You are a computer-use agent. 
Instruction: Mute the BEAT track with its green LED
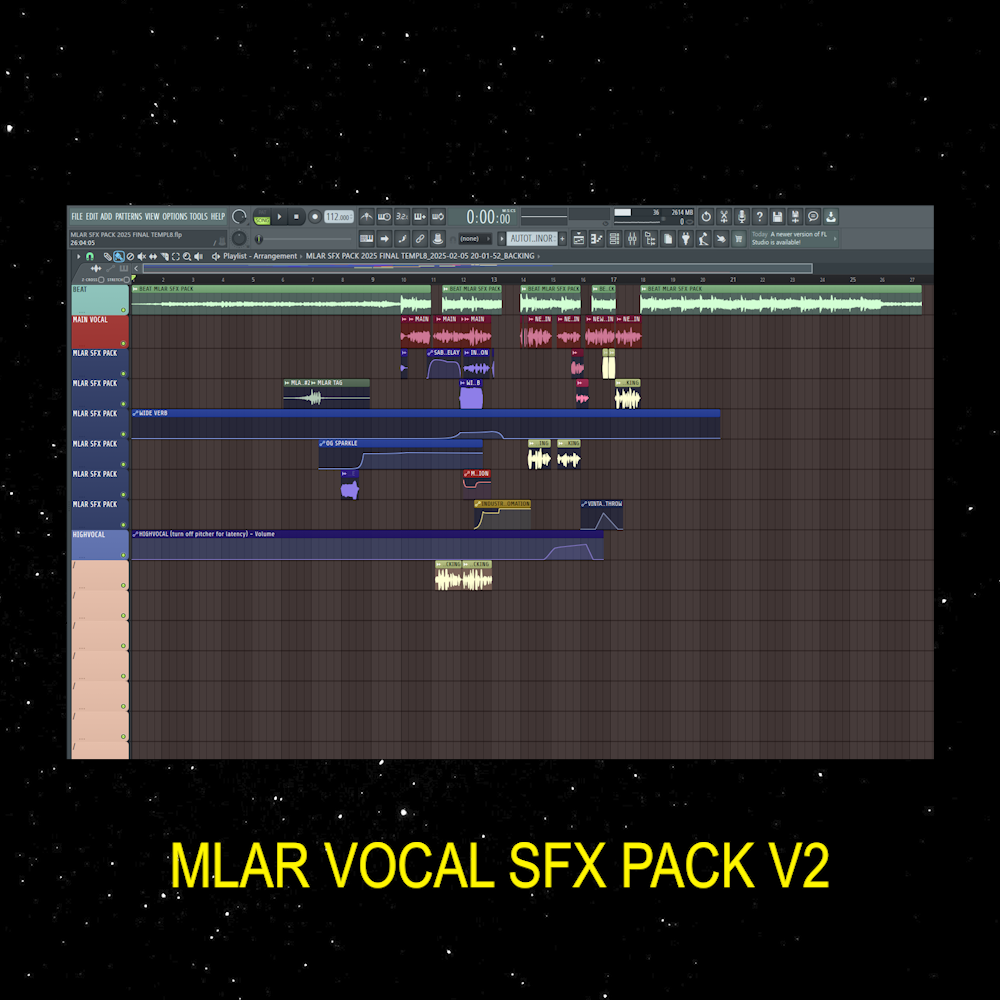[x=123, y=311]
